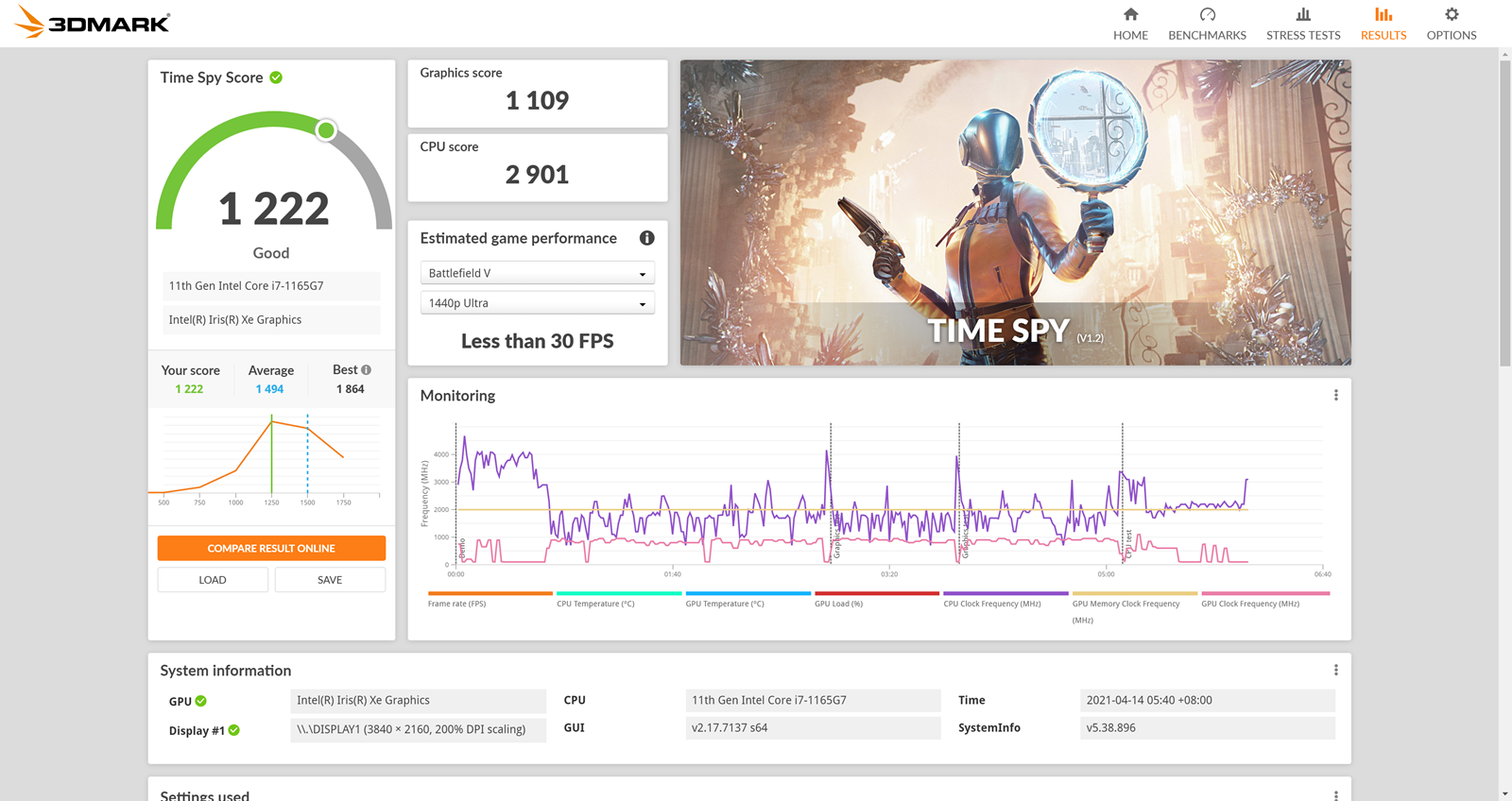Click the Estimated game performance info icon
This screenshot has height=801, width=1512.
(x=646, y=238)
